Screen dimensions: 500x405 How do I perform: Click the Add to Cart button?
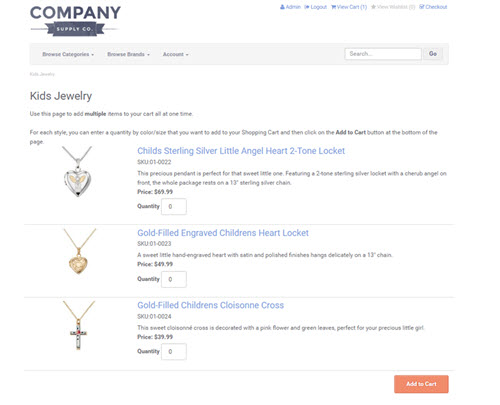(421, 384)
